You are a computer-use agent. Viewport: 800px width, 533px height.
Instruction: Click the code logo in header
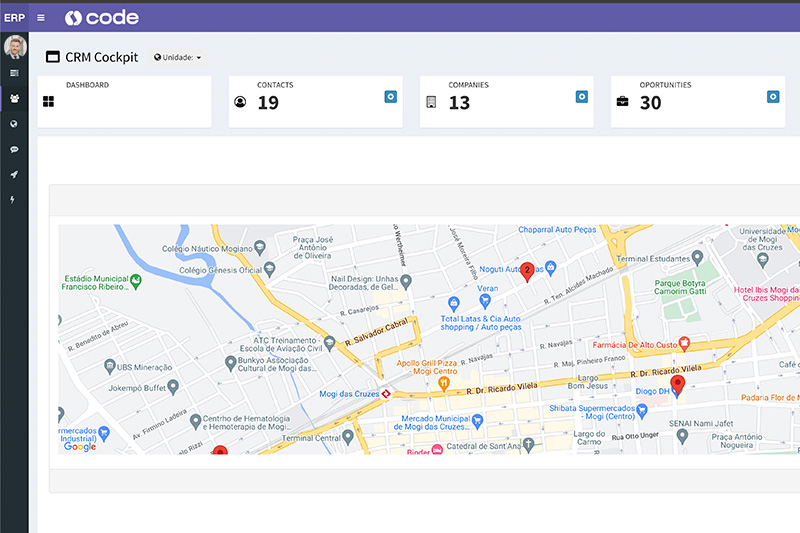(102, 18)
